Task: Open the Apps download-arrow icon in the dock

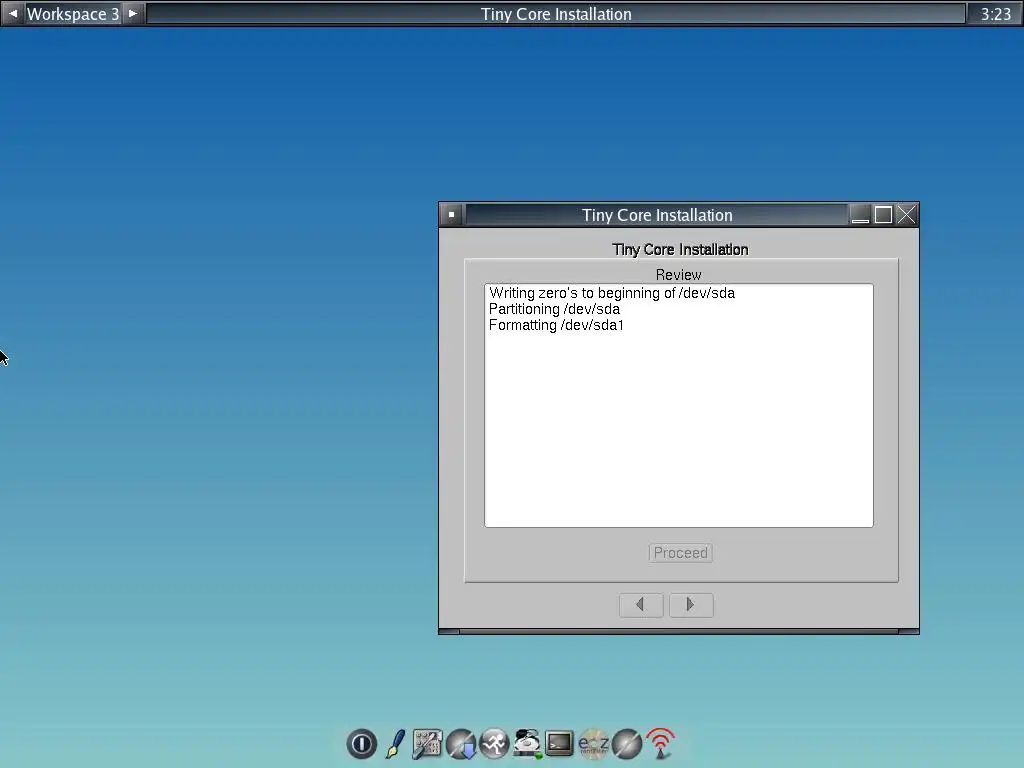Action: pyautogui.click(x=461, y=744)
